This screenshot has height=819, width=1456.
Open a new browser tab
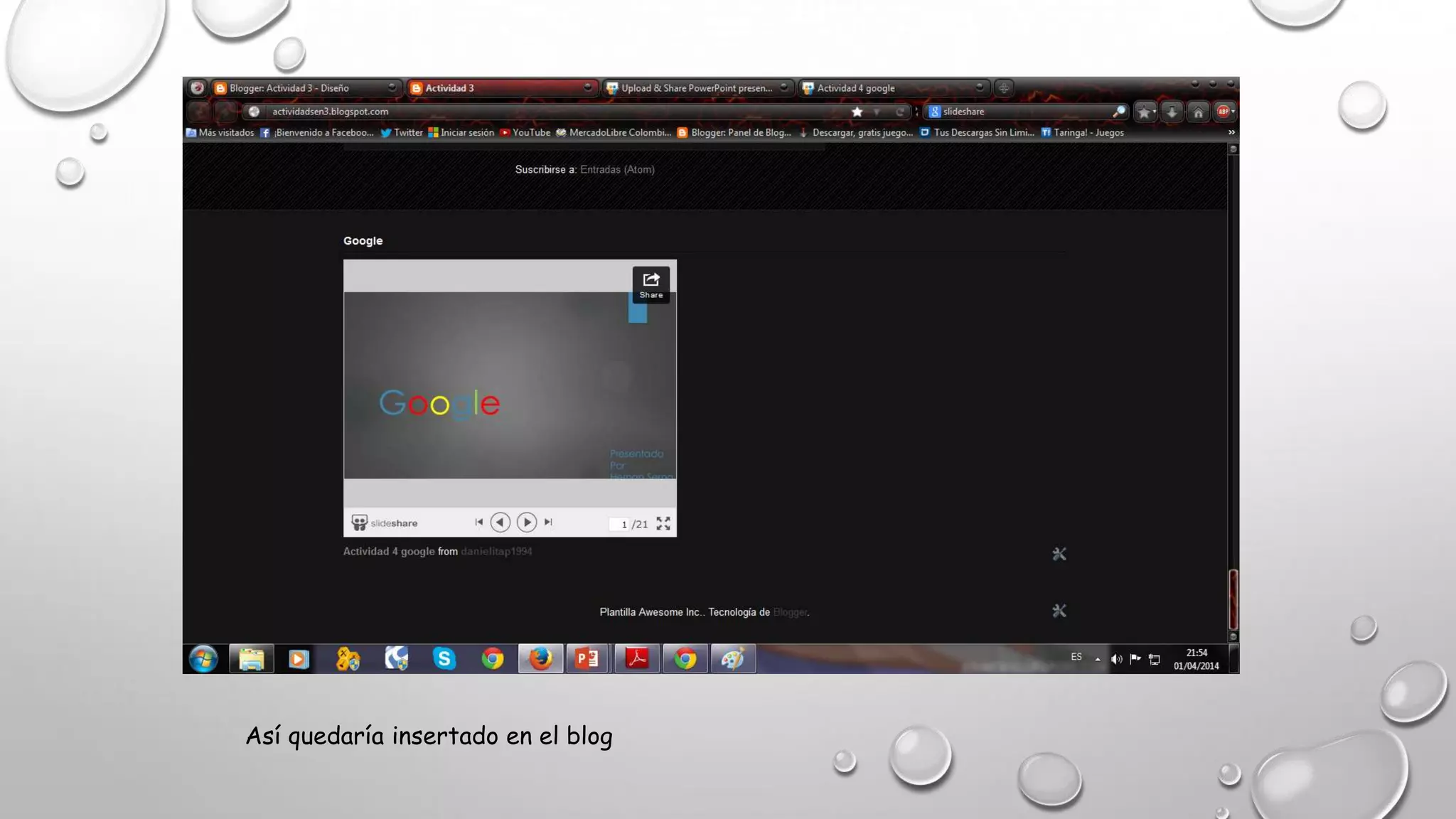pyautogui.click(x=1004, y=88)
